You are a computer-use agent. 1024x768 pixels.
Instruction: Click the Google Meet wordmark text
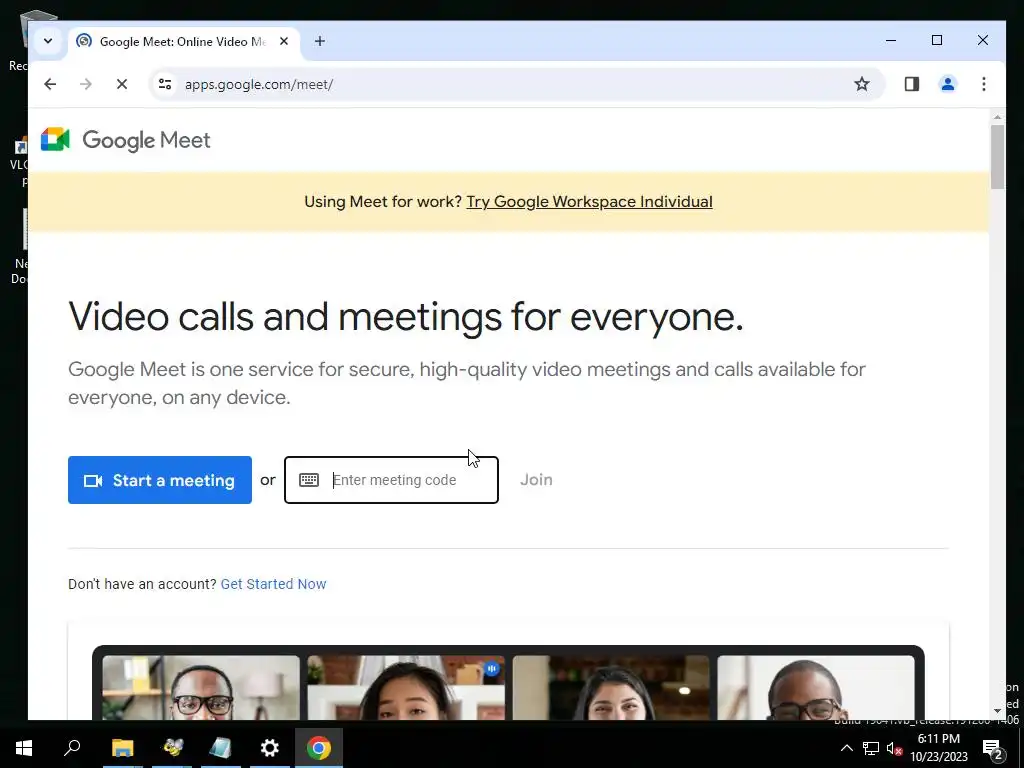[x=146, y=140]
